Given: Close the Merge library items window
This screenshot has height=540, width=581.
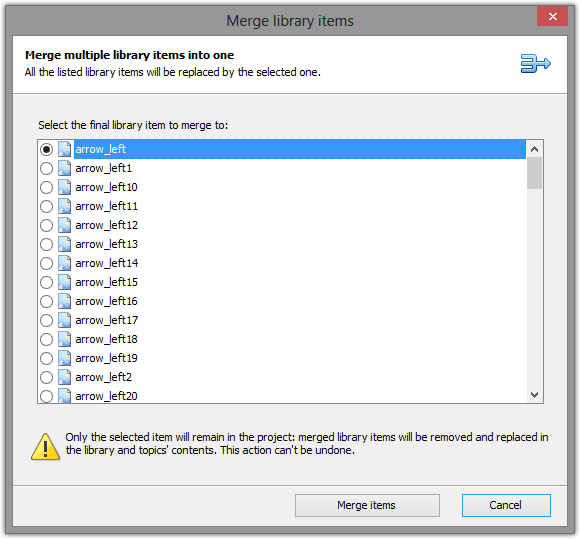Looking at the screenshot, I should click(x=552, y=16).
